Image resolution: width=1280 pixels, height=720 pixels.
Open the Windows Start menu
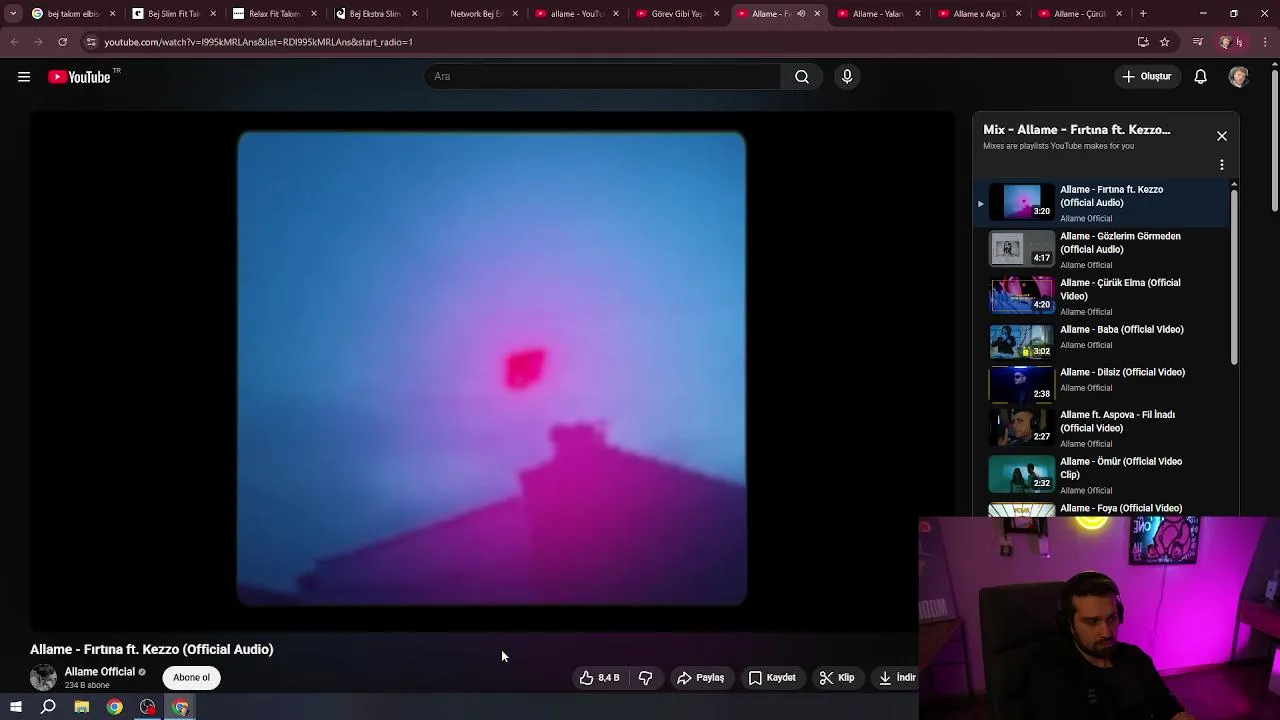coord(15,707)
